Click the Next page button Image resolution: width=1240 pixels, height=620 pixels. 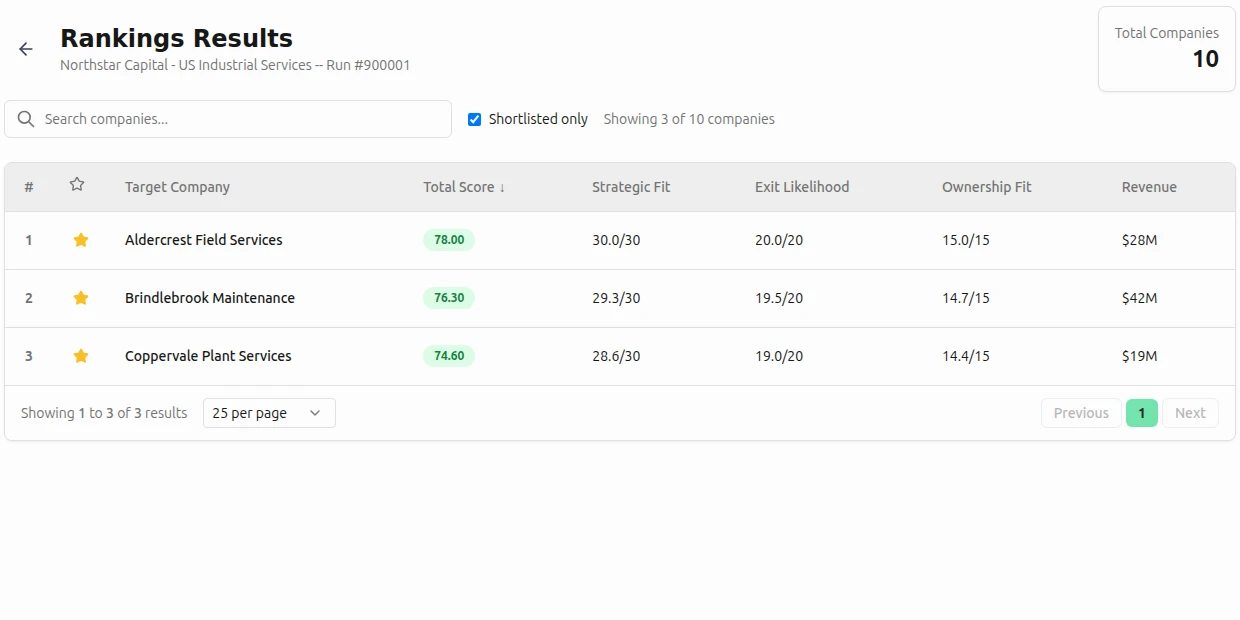click(x=1190, y=413)
